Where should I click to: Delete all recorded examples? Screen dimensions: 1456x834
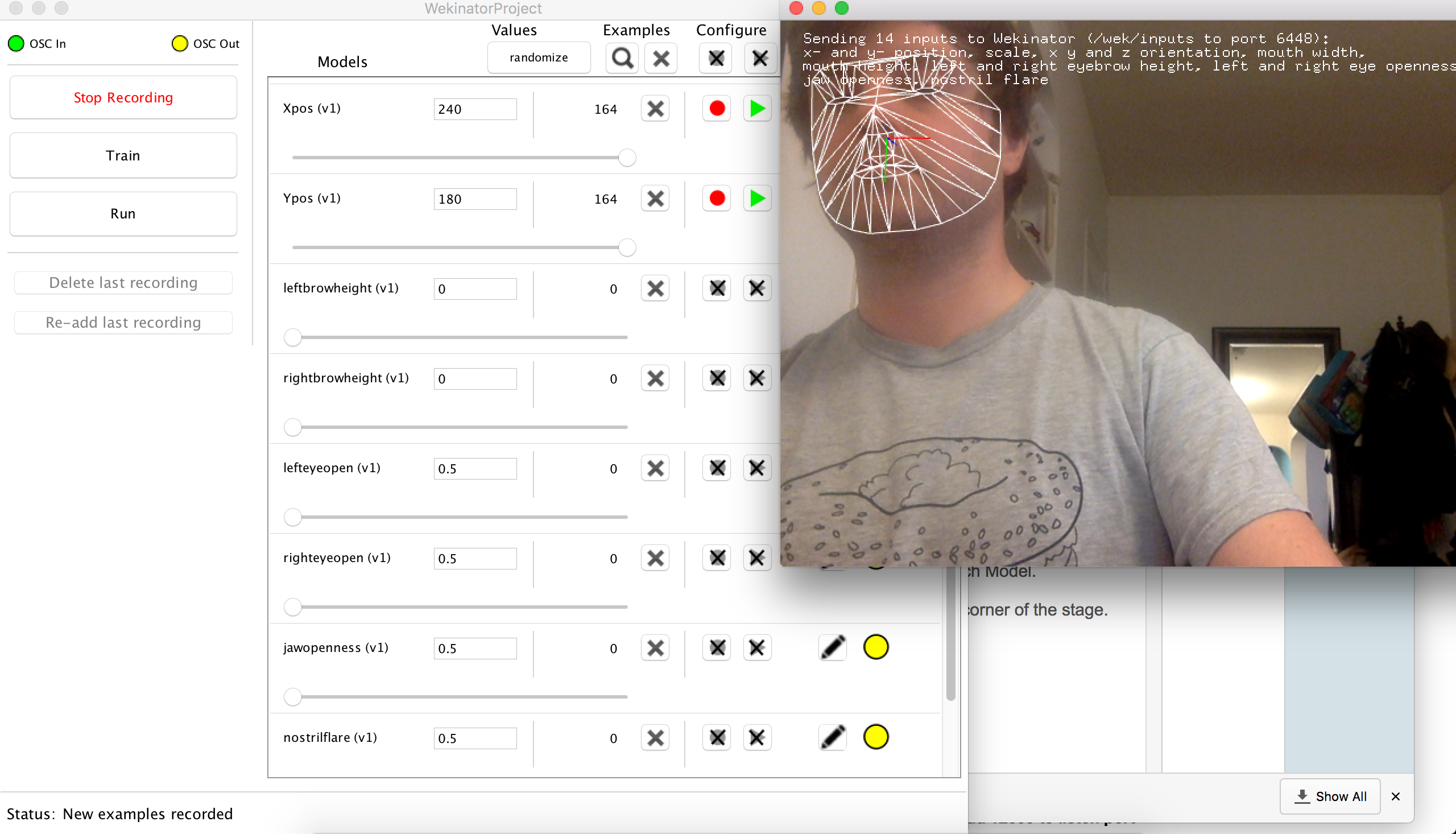(x=661, y=58)
